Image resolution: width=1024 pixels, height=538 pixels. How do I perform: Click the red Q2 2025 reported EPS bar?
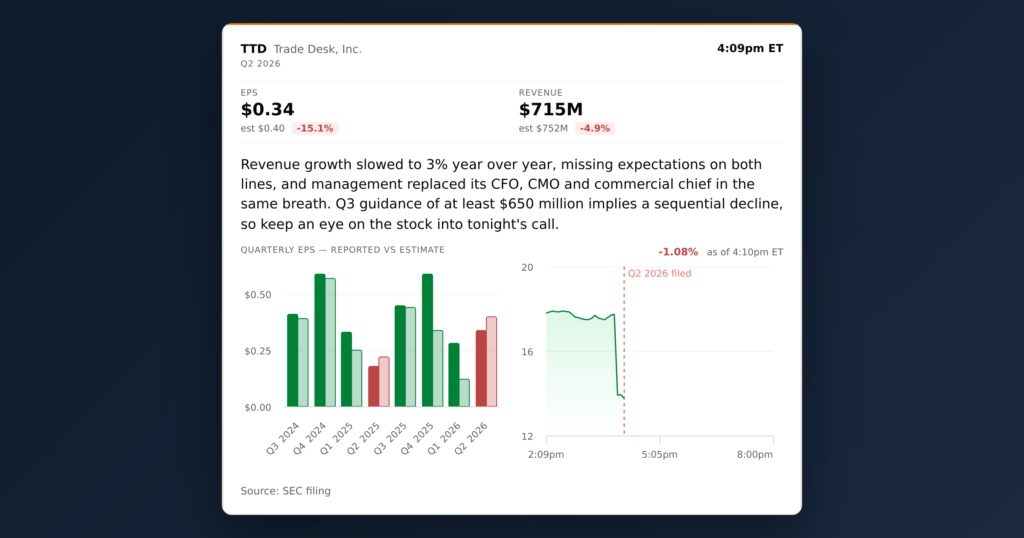point(374,387)
